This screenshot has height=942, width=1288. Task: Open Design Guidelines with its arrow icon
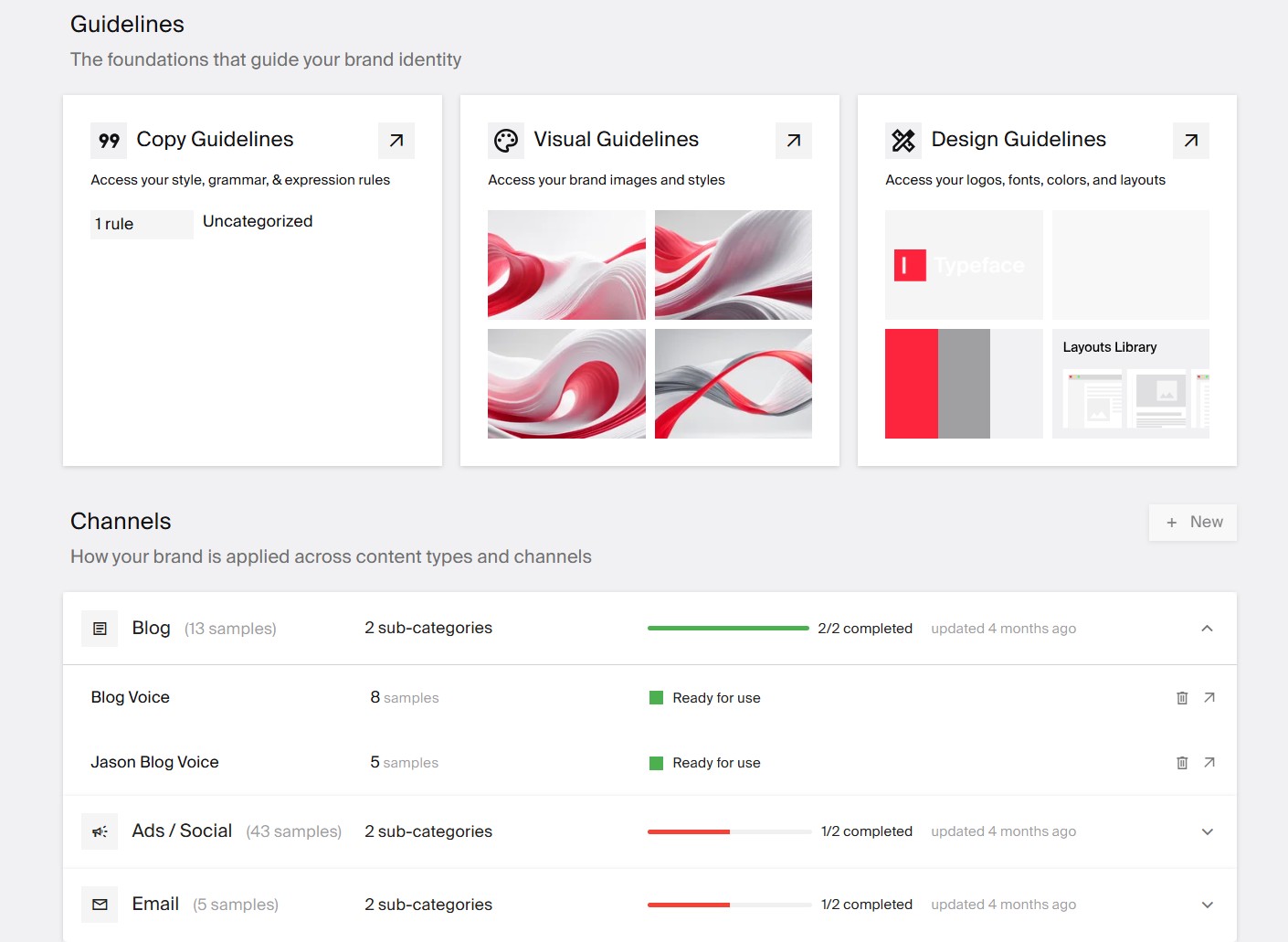pos(1191,141)
